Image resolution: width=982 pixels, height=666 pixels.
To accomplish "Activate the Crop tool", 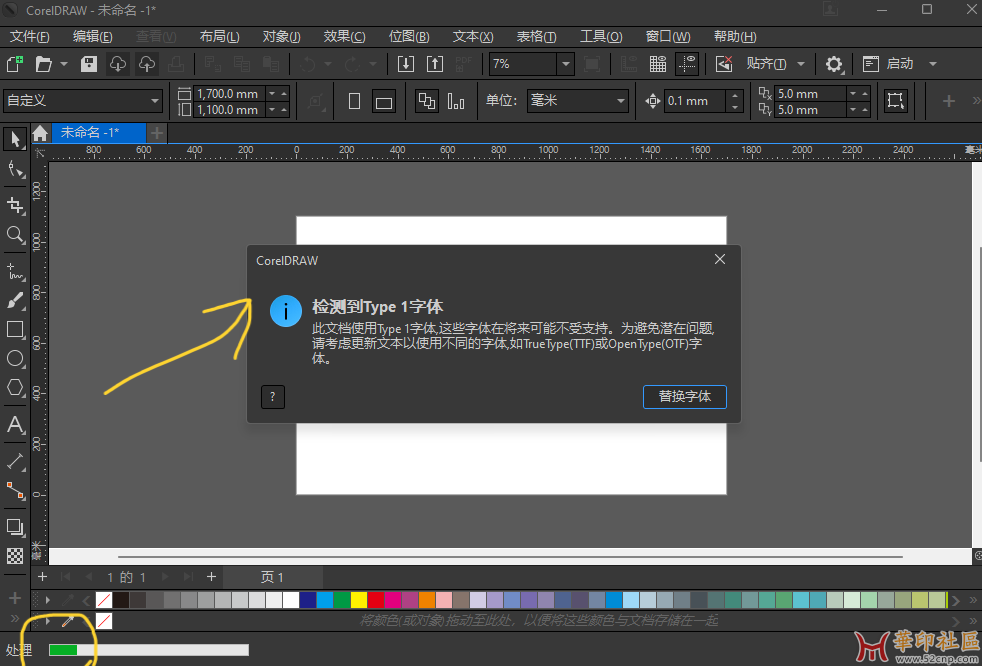I will point(15,205).
